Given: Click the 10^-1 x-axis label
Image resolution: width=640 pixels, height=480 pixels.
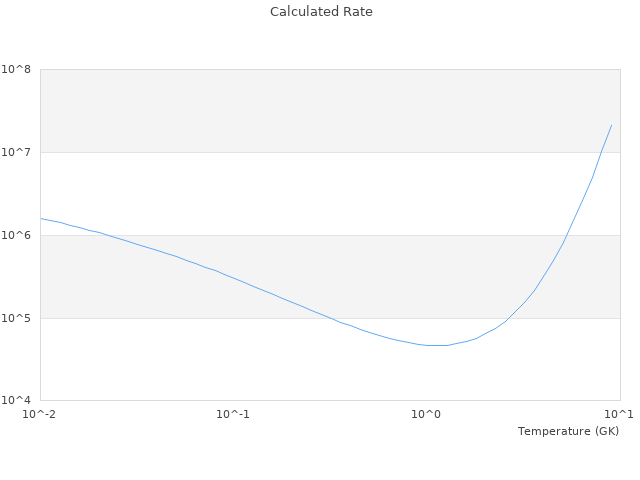Looking at the screenshot, I should coord(232,414).
